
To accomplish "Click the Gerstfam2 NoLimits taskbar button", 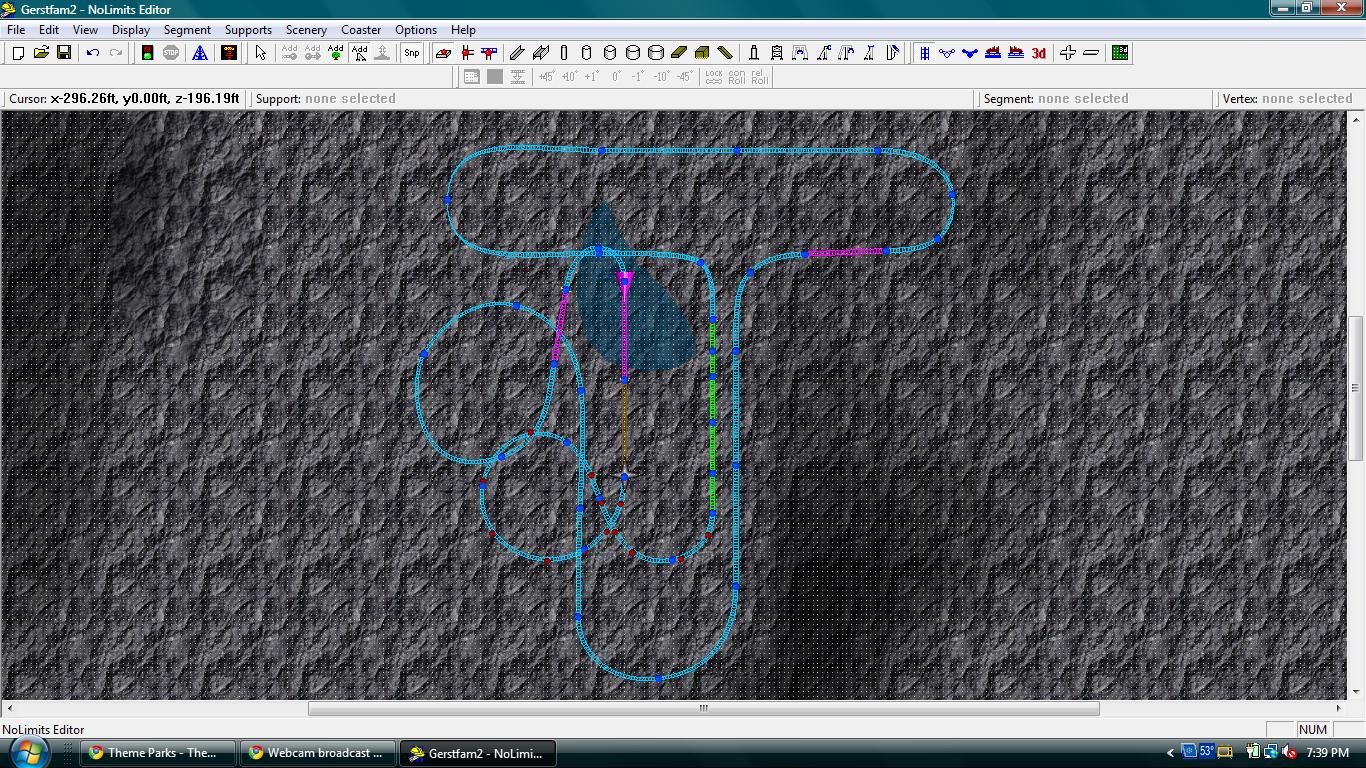I will [478, 753].
